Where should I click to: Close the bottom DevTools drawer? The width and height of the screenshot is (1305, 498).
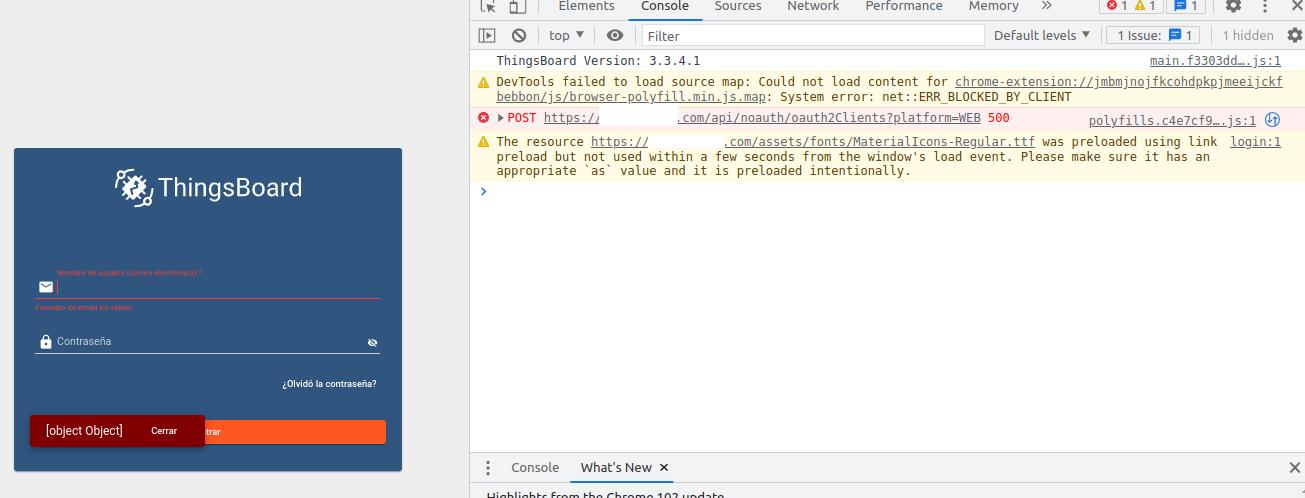tap(1295, 467)
